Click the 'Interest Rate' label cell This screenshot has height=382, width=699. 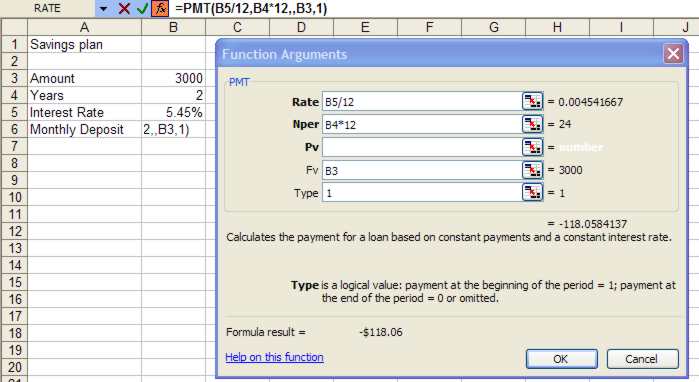tap(84, 112)
